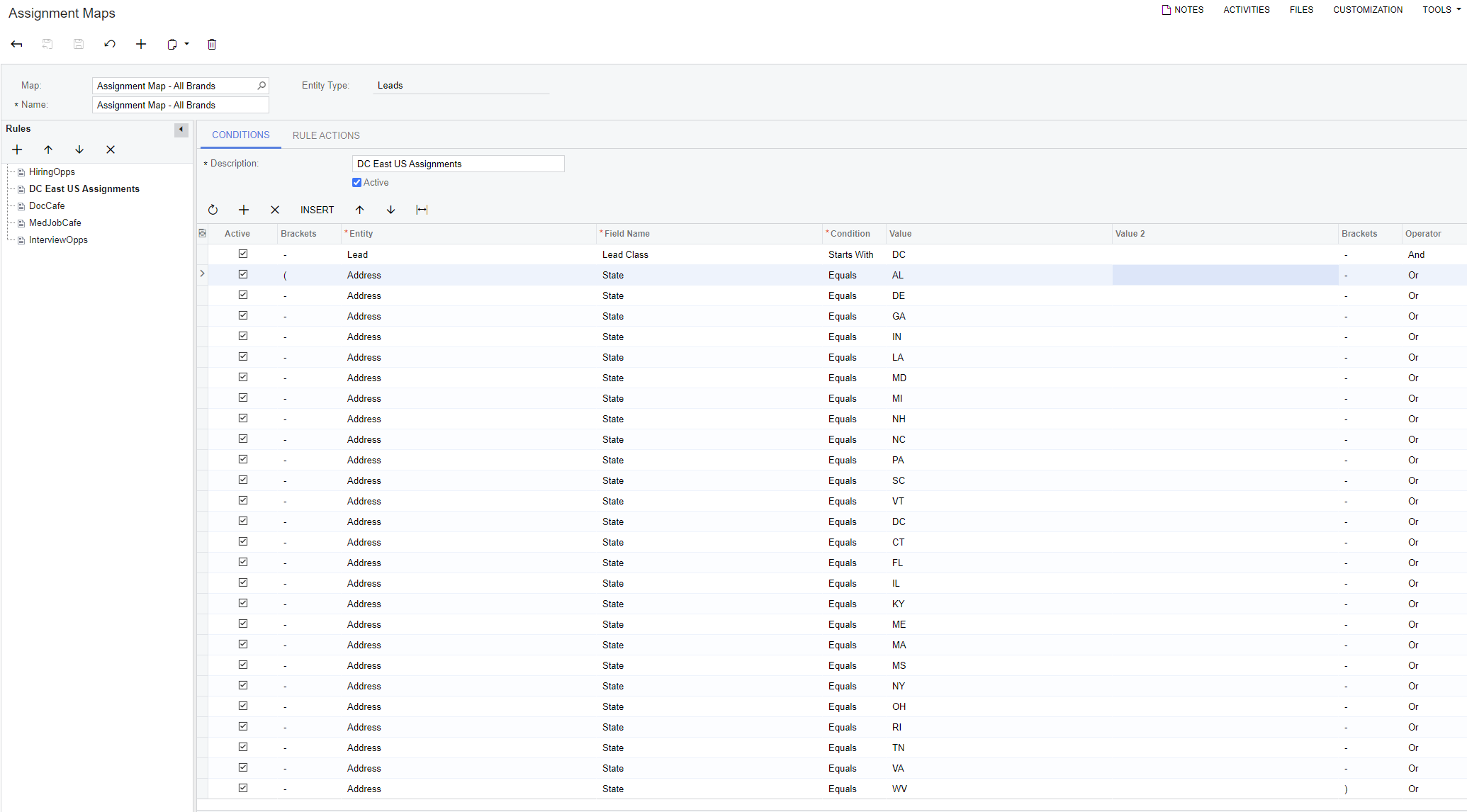The height and width of the screenshot is (812, 1467).
Task: Click the 'Lead' entity cell
Action: (468, 254)
